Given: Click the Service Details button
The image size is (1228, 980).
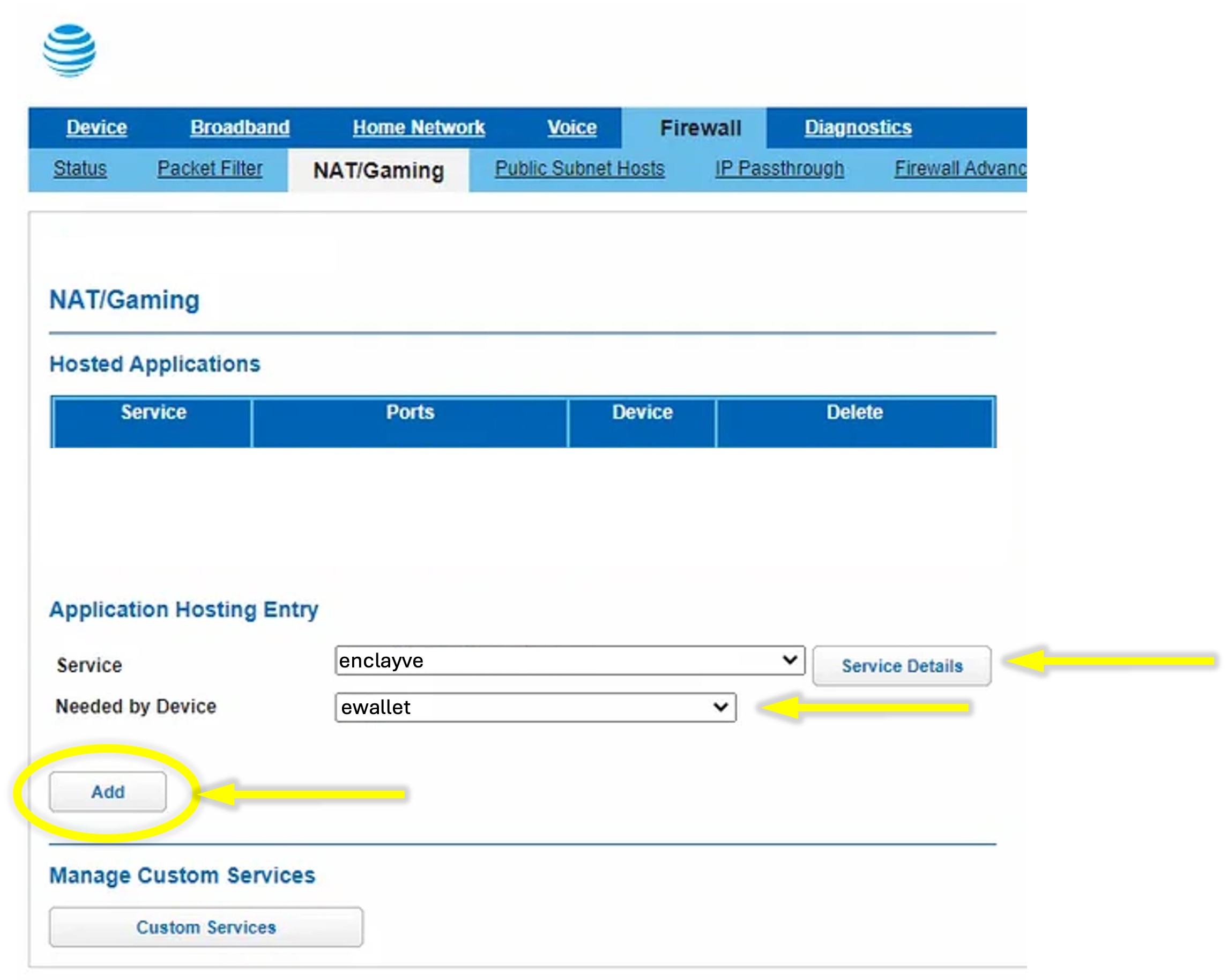Looking at the screenshot, I should (902, 665).
